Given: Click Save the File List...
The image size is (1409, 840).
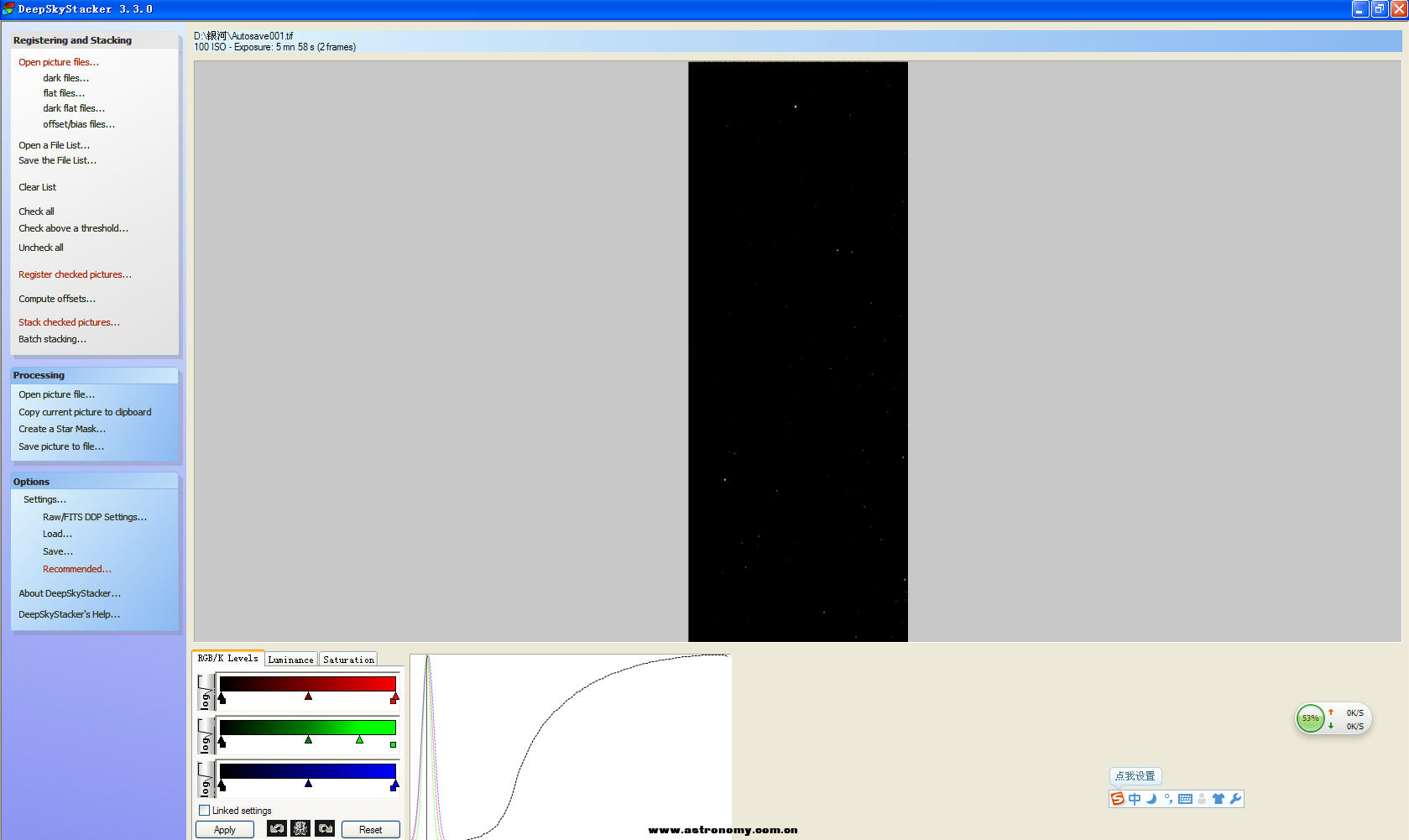Looking at the screenshot, I should point(57,160).
